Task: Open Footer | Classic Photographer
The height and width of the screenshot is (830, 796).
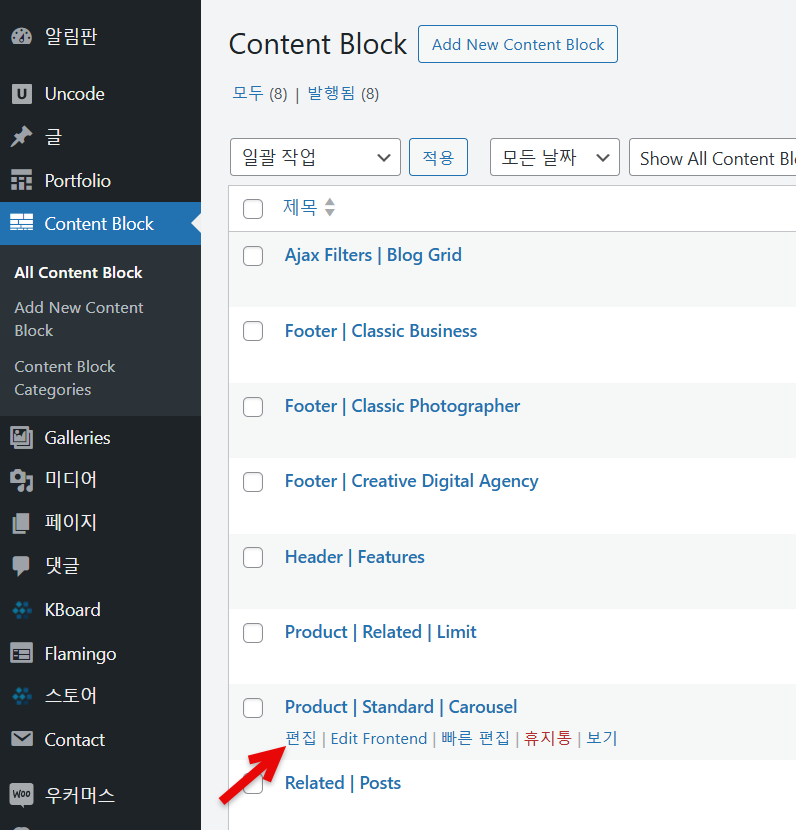Action: click(x=402, y=406)
